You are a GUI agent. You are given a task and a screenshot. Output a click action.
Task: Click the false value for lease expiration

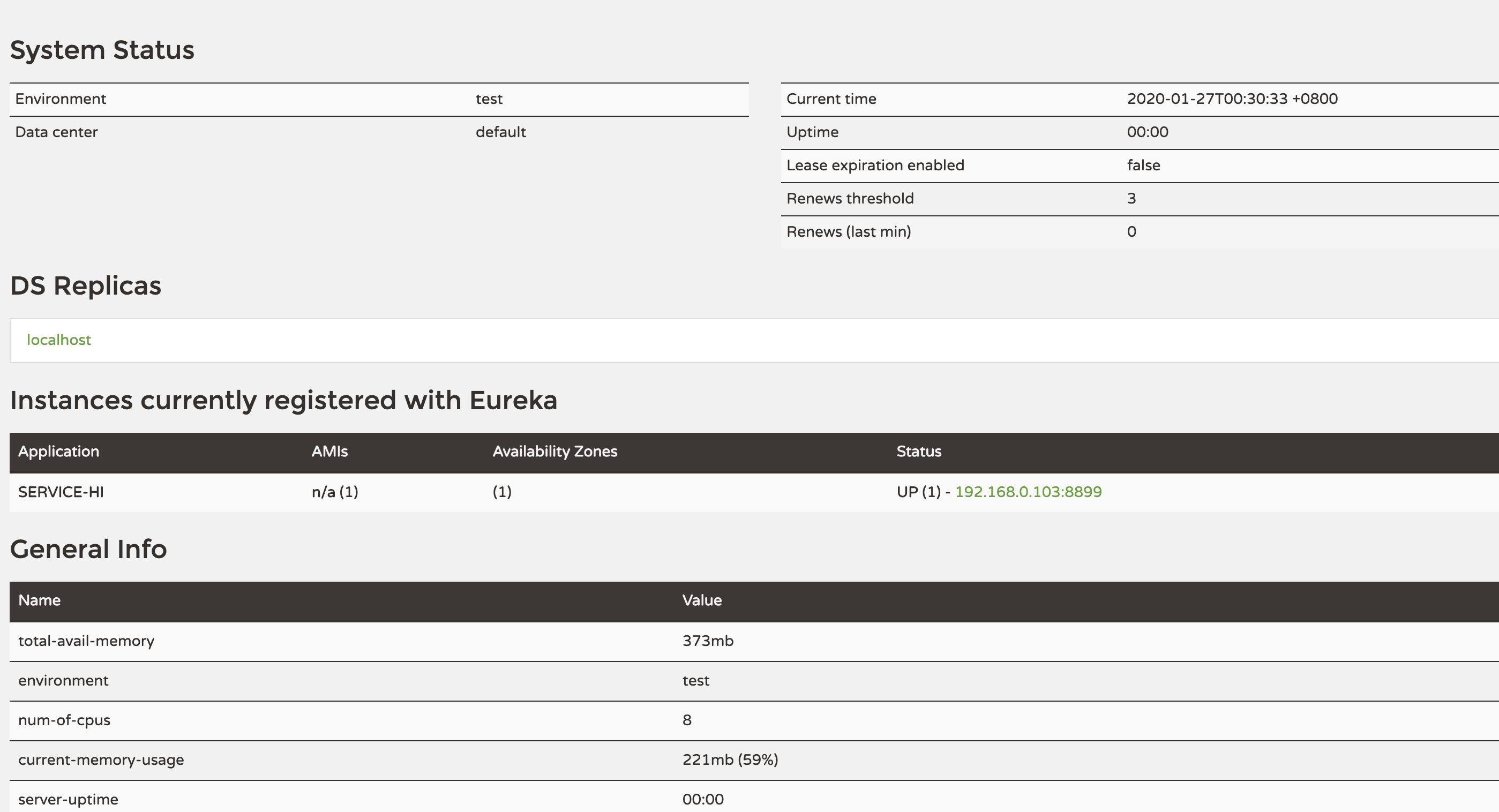point(1143,165)
